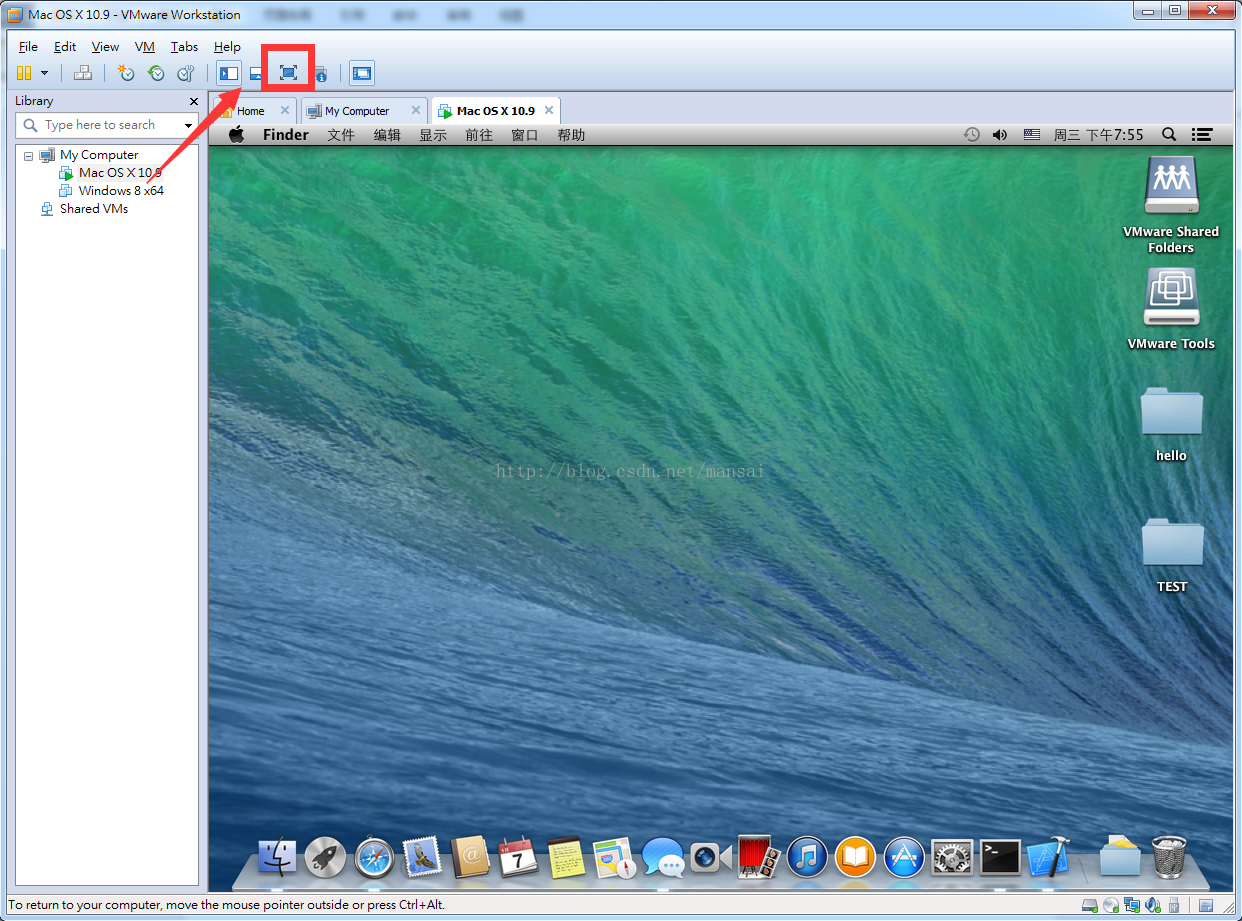1242x921 pixels.
Task: Open Contacts address book in Dock
Action: pos(470,857)
